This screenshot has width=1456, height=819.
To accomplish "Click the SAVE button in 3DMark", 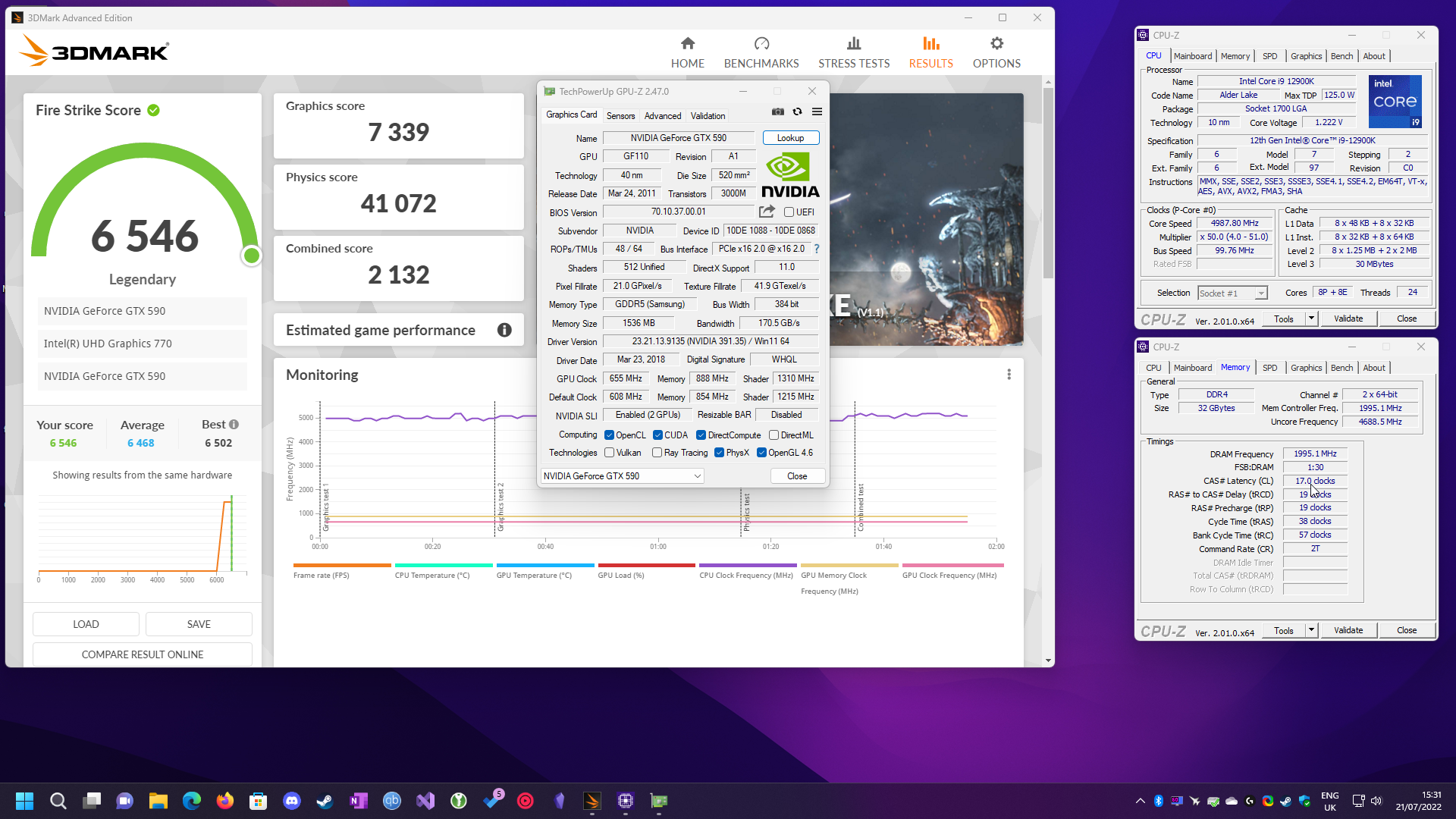I will coord(199,624).
